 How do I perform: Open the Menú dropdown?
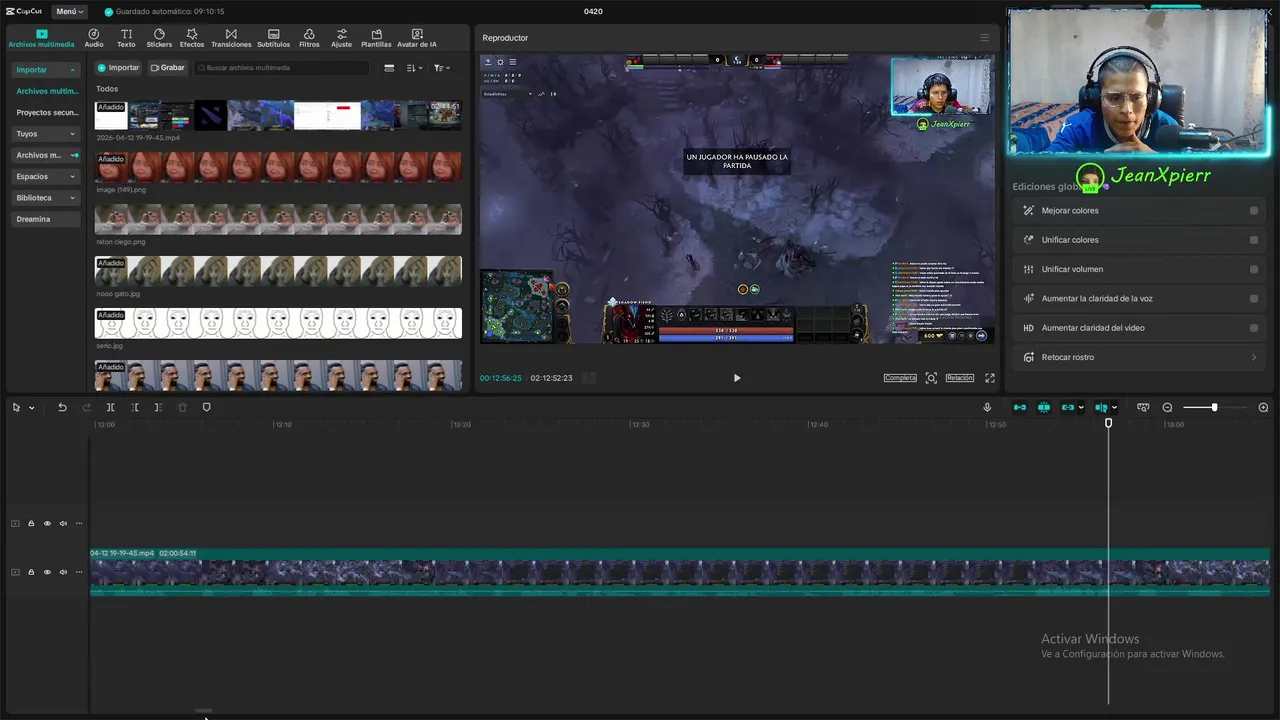[69, 11]
